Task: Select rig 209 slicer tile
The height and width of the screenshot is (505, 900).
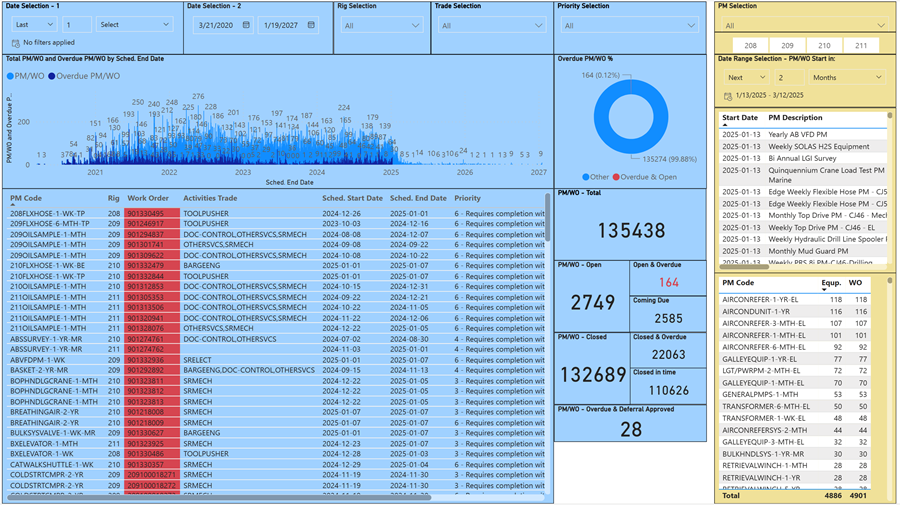Action: click(787, 46)
